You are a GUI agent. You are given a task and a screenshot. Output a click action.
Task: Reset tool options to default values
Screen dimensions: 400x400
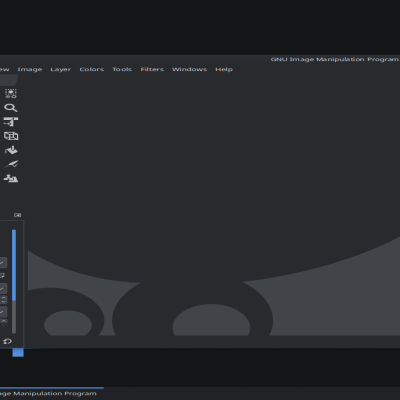pyautogui.click(x=7, y=341)
